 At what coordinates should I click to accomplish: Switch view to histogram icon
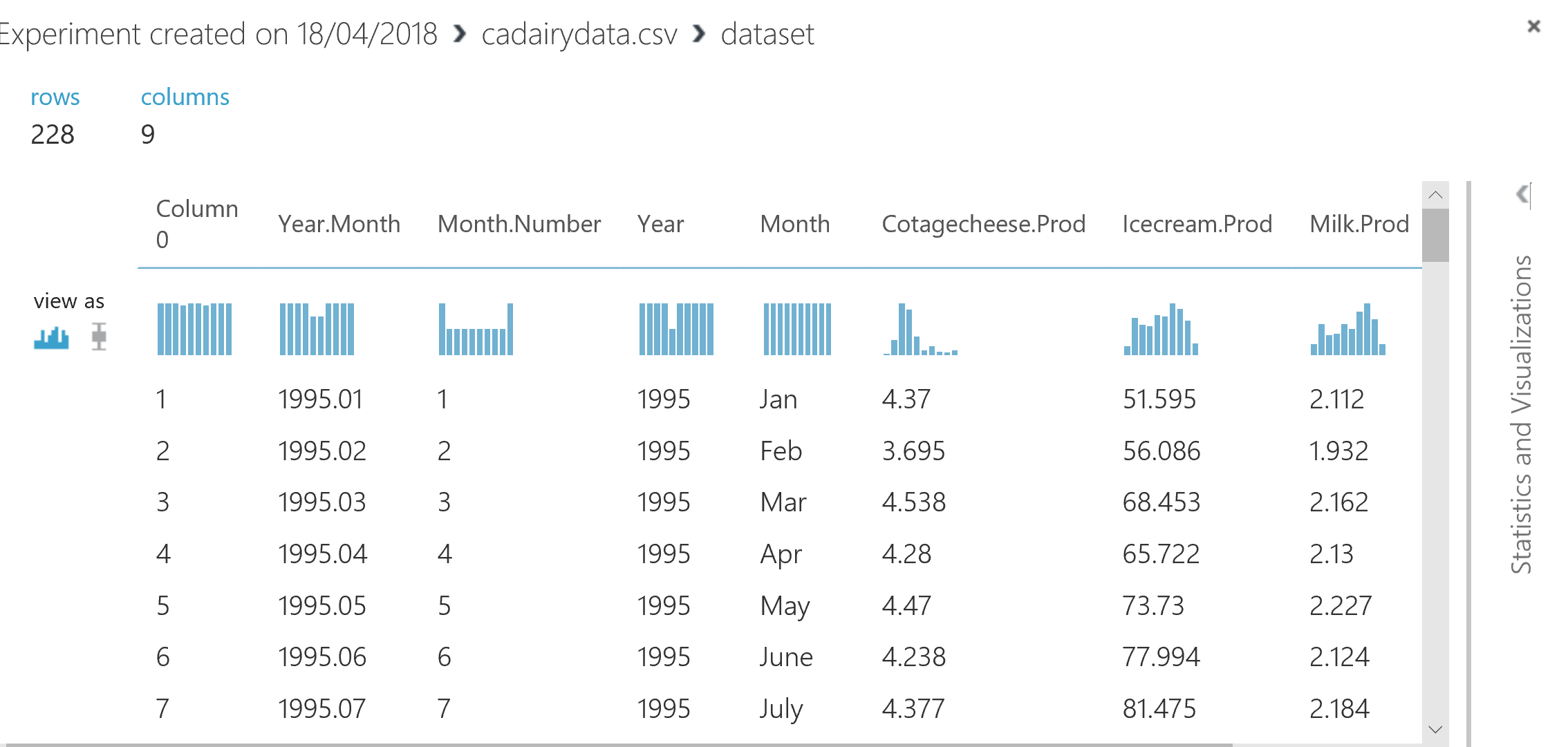(51, 338)
